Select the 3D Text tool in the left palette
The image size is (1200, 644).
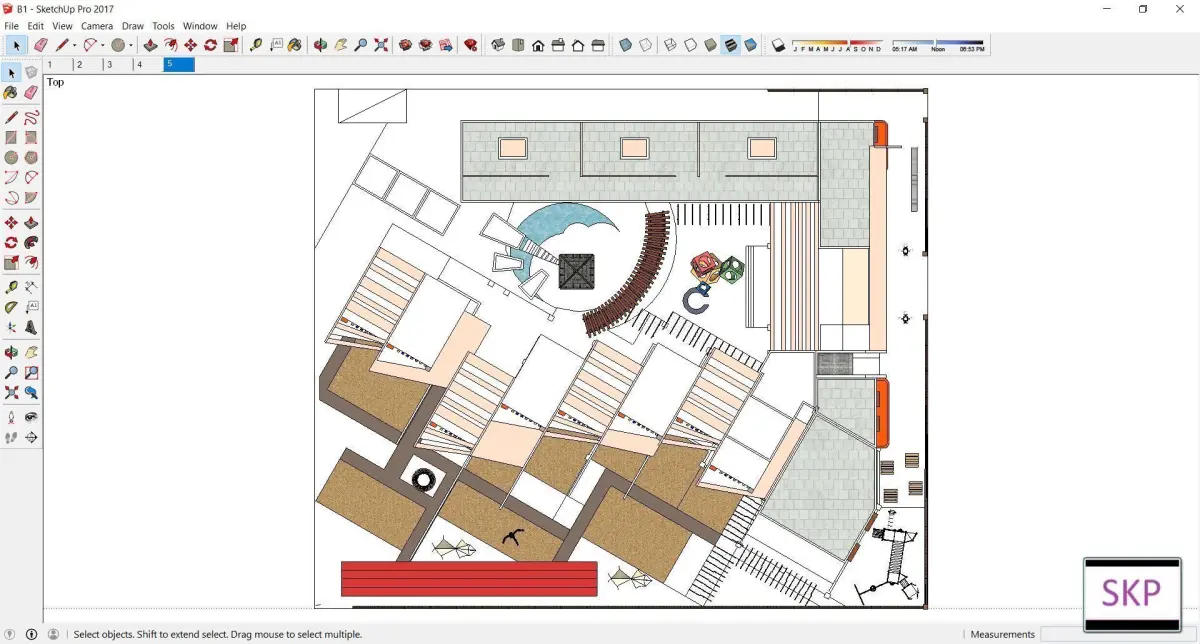pos(31,327)
